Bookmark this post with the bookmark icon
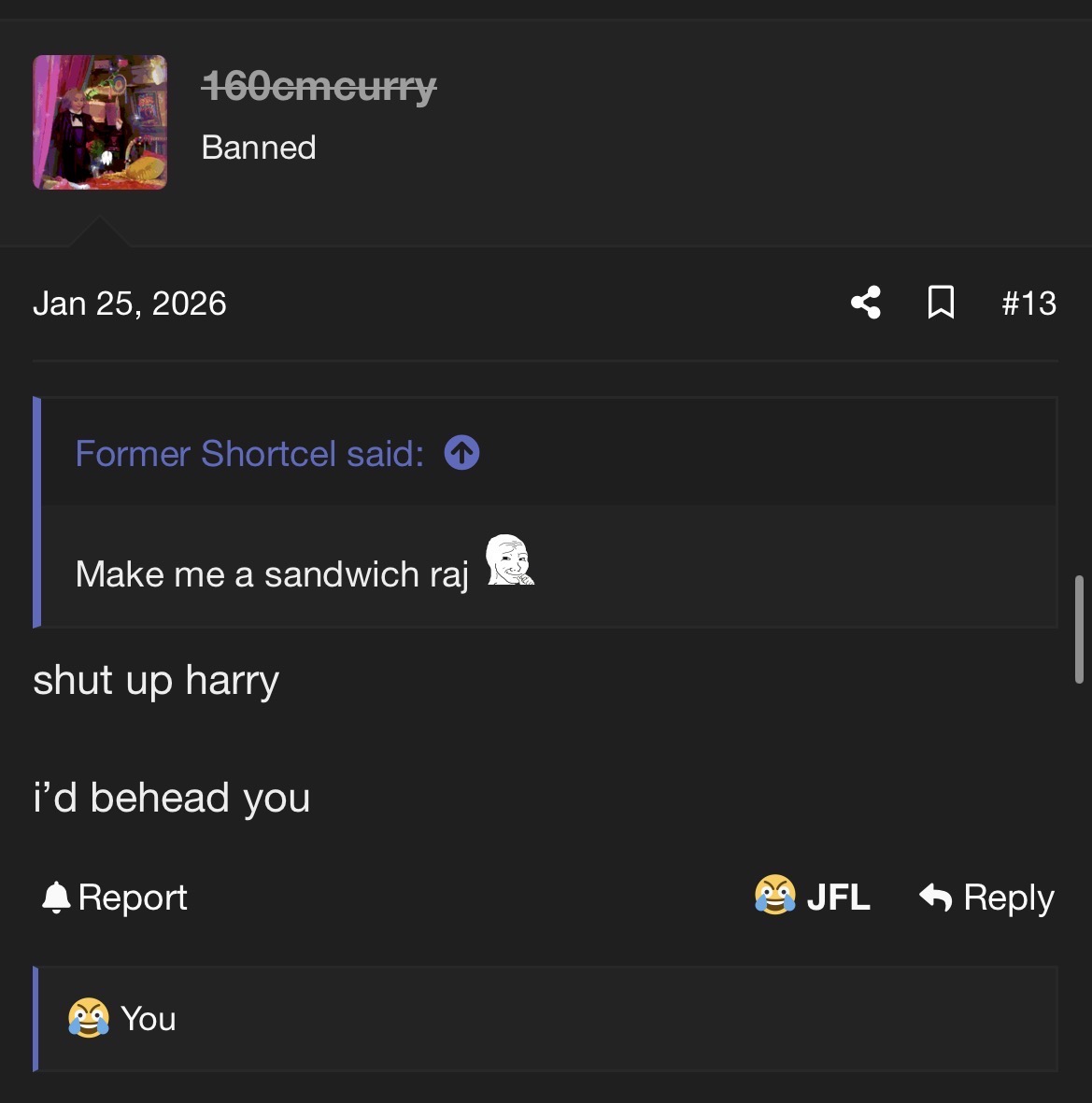This screenshot has height=1103, width=1092. click(x=941, y=303)
